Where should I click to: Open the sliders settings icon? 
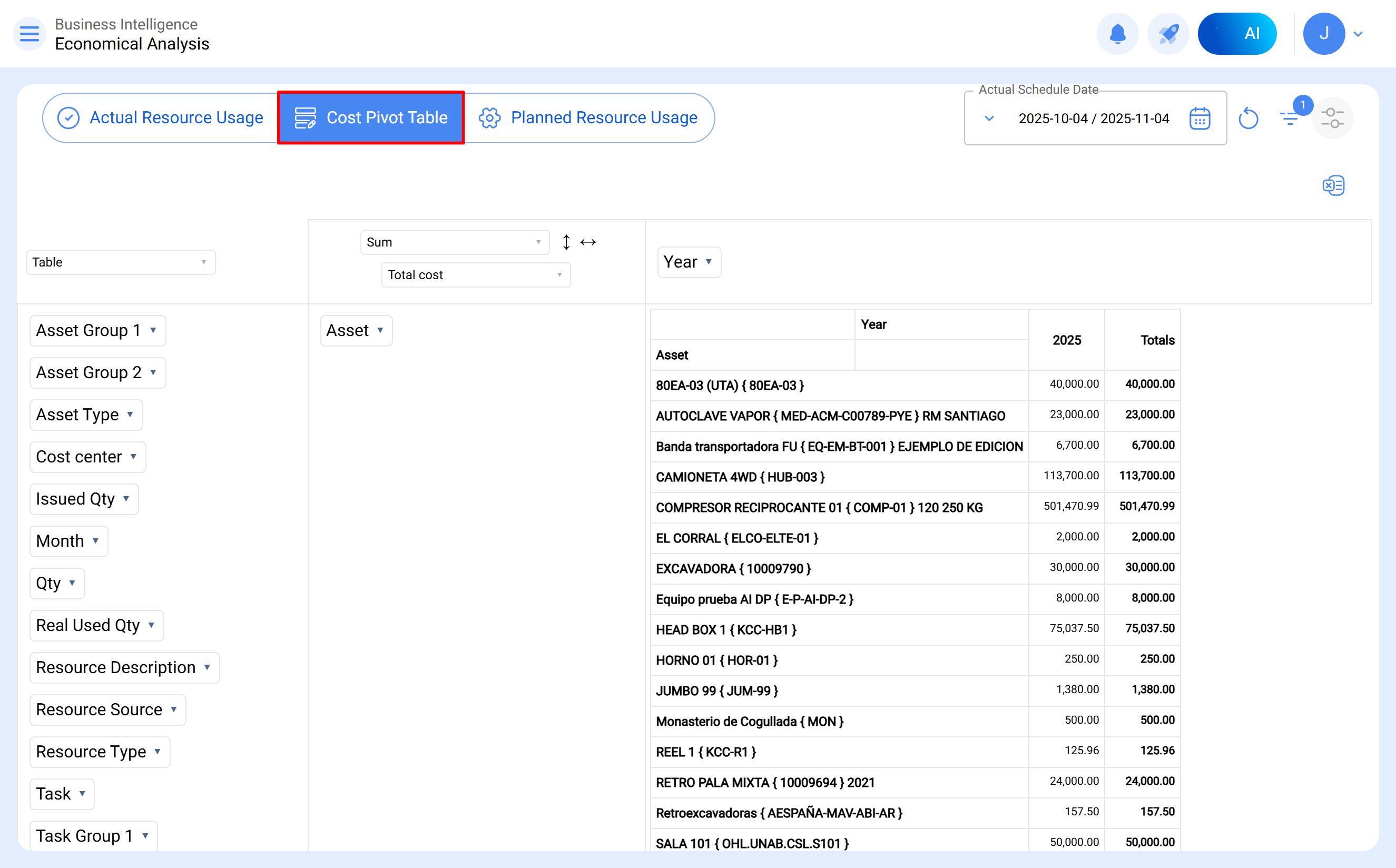tap(1332, 119)
